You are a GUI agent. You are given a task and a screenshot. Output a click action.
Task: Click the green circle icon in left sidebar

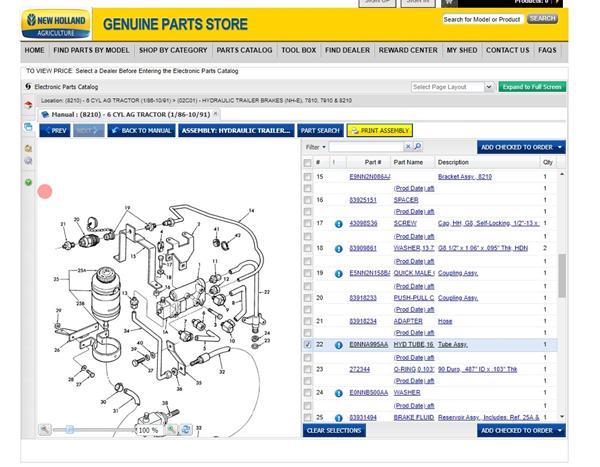(28, 182)
